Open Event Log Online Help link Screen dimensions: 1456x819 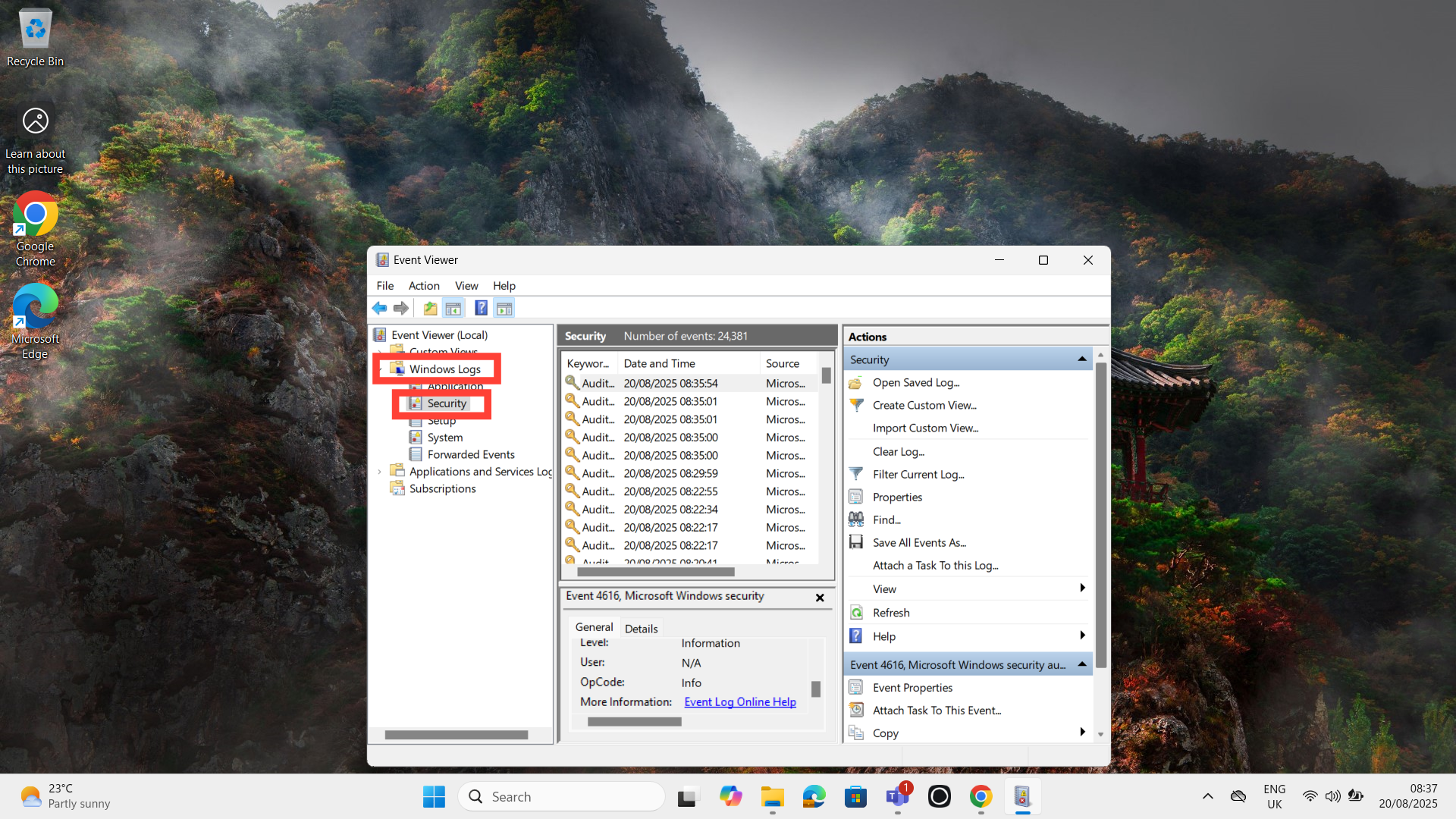tap(739, 702)
